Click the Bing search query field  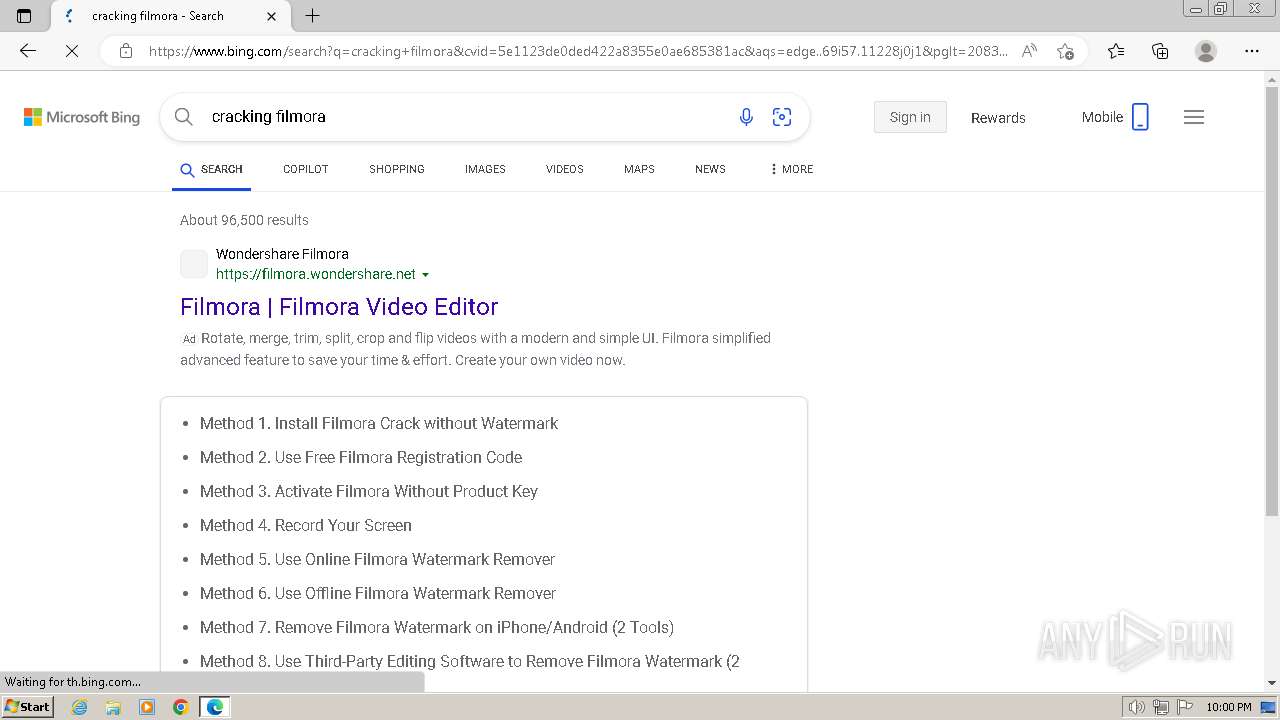[465, 117]
